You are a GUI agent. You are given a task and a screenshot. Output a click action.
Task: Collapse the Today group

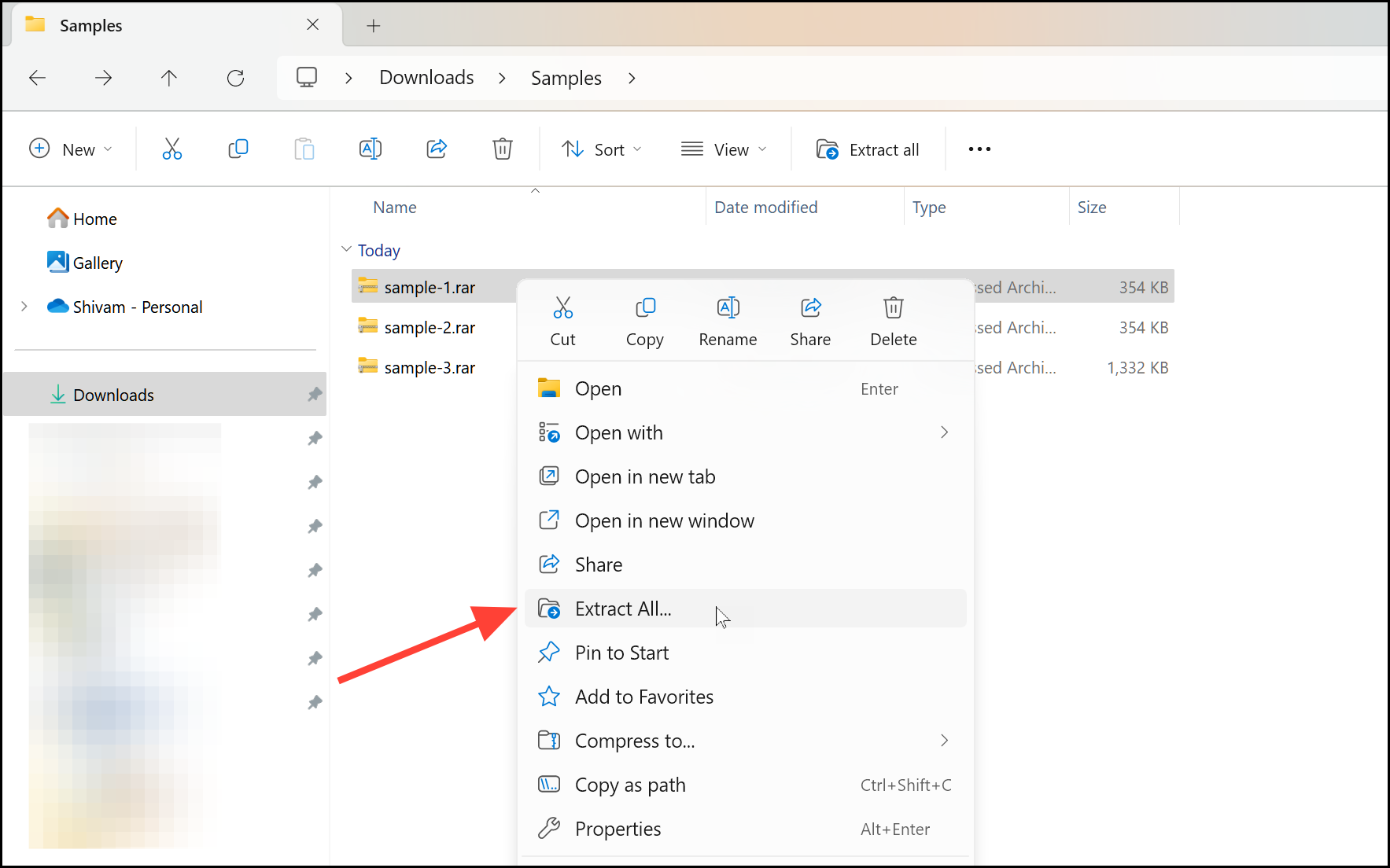click(347, 248)
